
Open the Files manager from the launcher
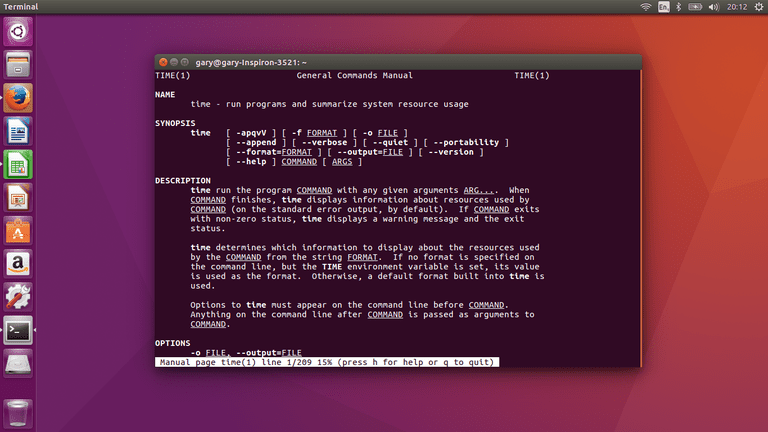[x=18, y=66]
